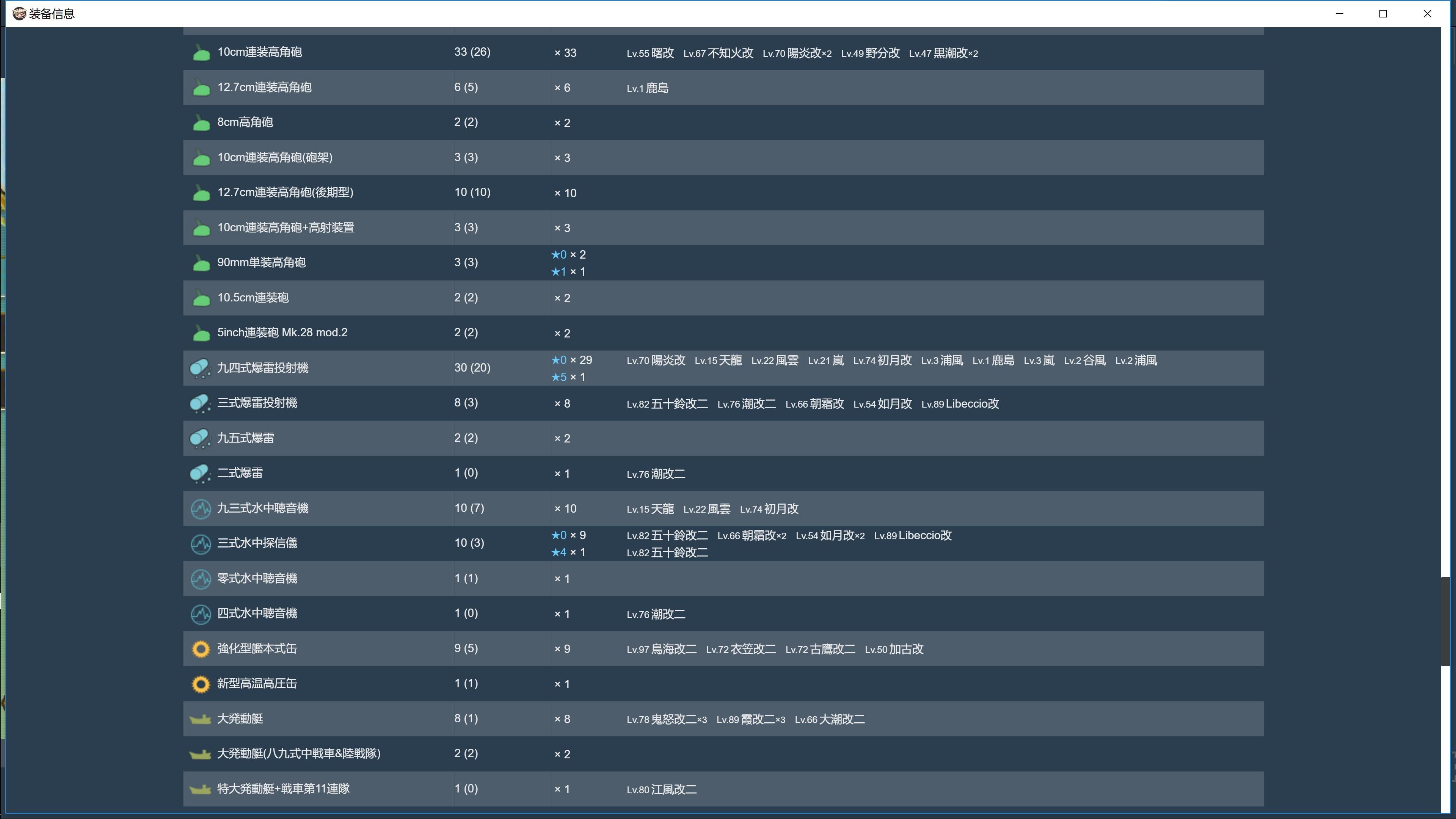Click the 新型高温高圧缶 boiler icon
Screen dimensions: 1456x819
[x=201, y=684]
